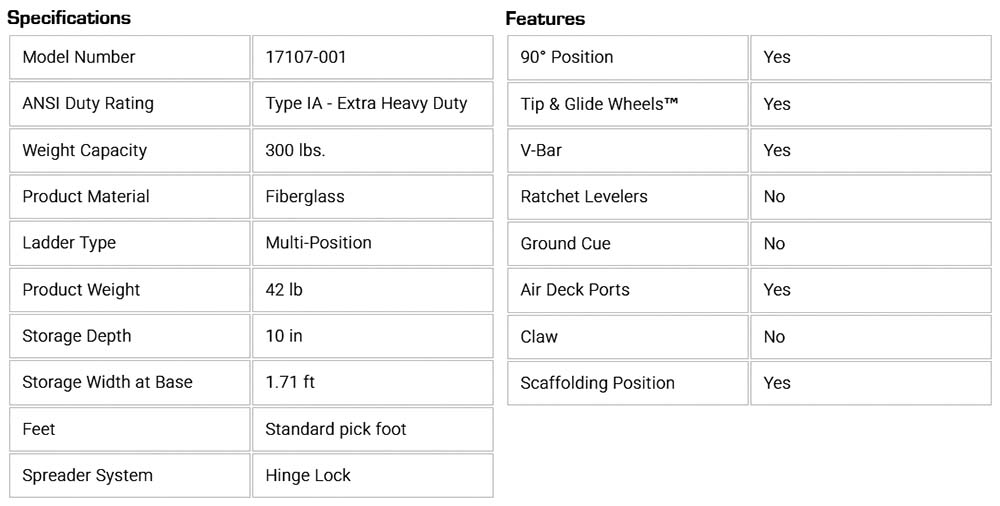This screenshot has height=506, width=1000.
Task: Select the Tip & Glide Wheels™ feature label
Action: point(599,104)
